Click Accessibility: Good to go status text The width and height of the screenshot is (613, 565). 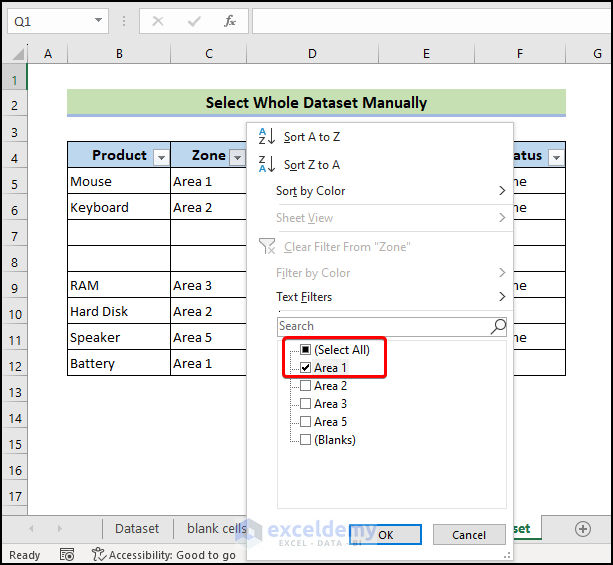172,555
